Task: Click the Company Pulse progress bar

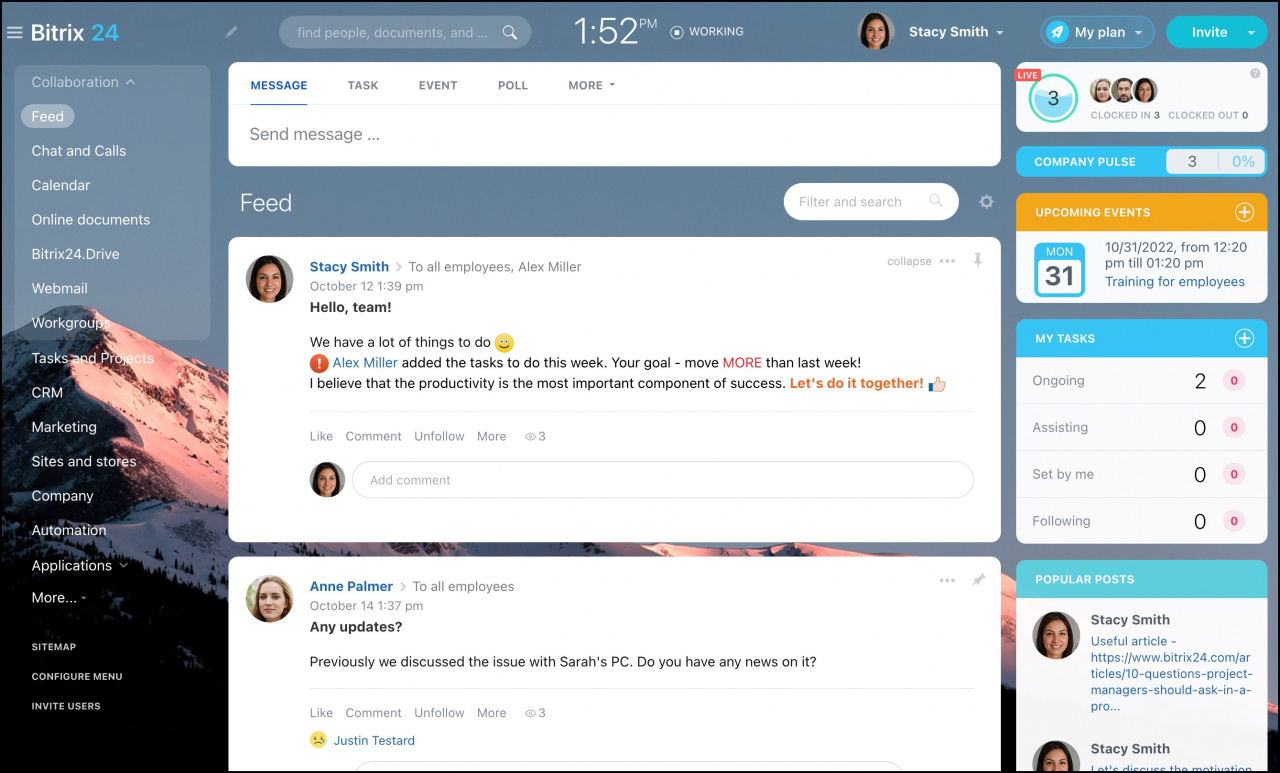Action: pos(1216,161)
